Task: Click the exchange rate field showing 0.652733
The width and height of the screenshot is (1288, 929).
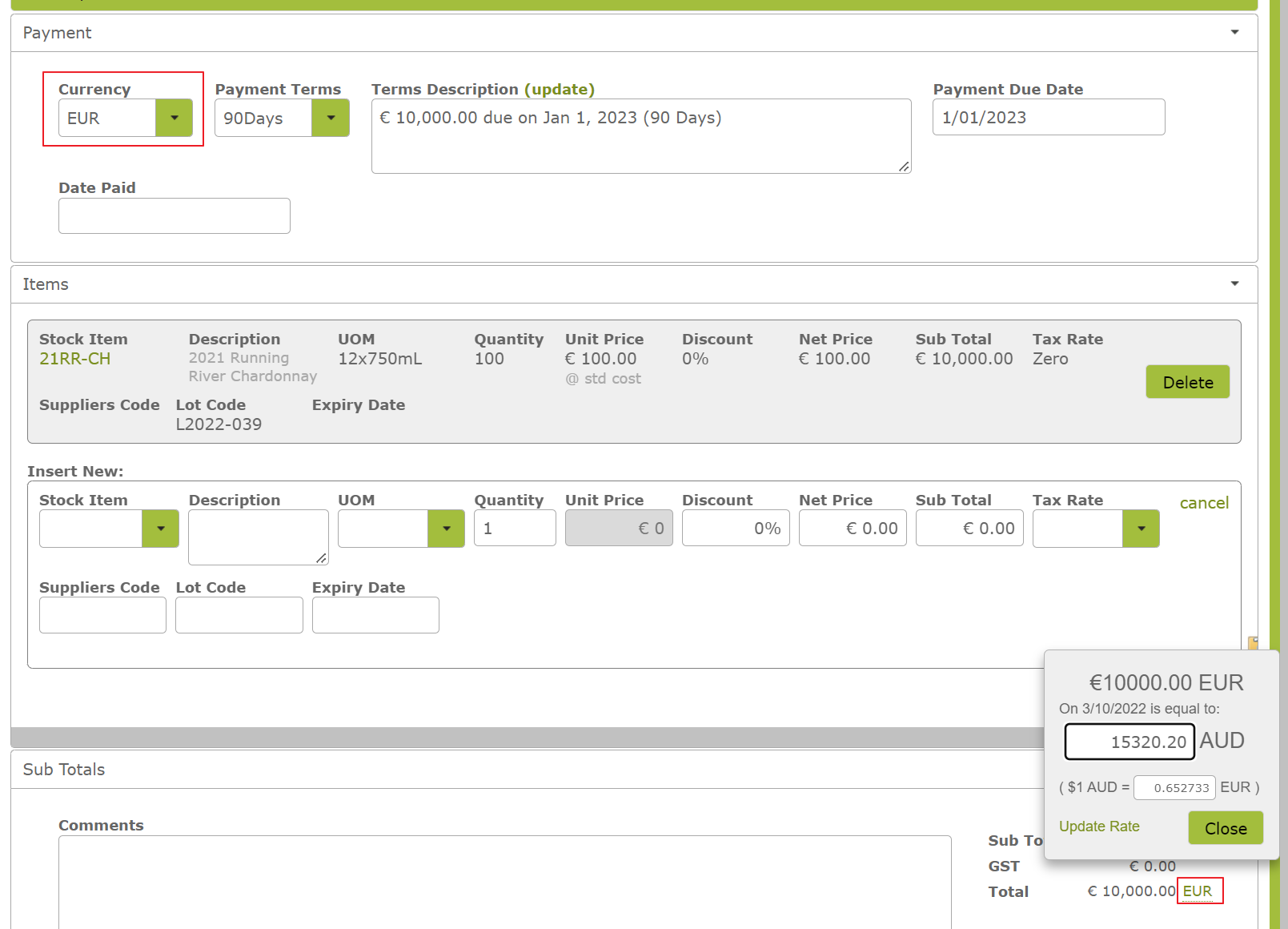Action: click(1174, 787)
